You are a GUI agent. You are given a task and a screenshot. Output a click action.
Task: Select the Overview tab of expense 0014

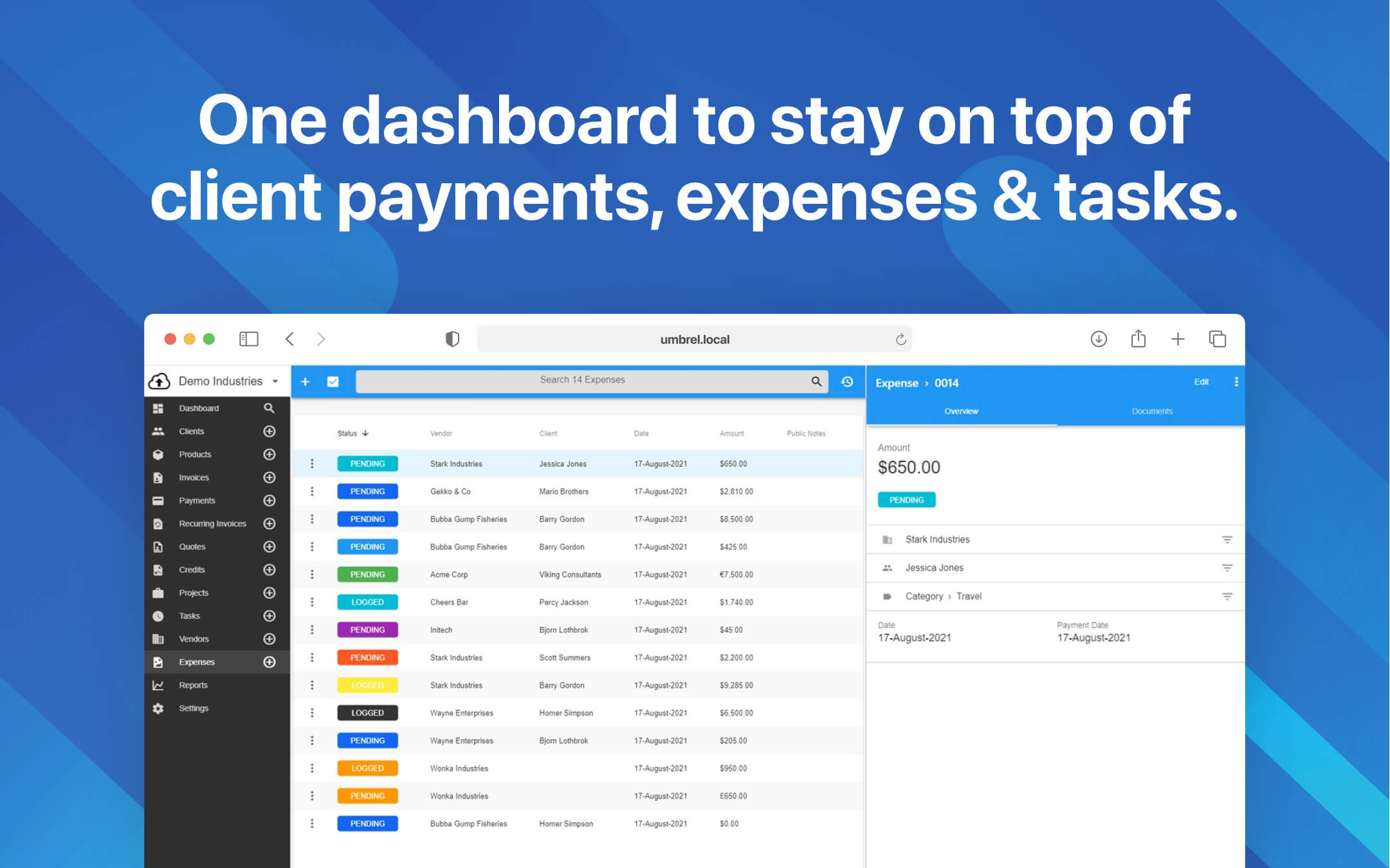(961, 411)
